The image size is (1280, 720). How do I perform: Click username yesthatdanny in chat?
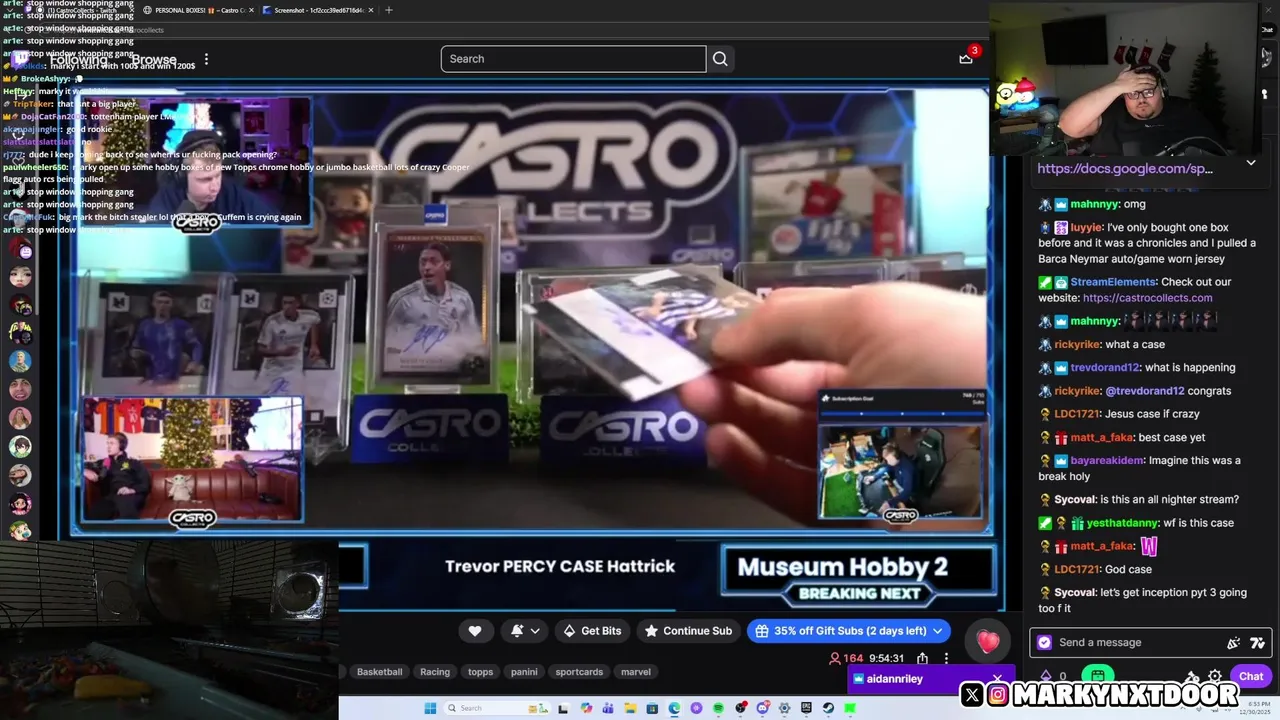point(1123,523)
